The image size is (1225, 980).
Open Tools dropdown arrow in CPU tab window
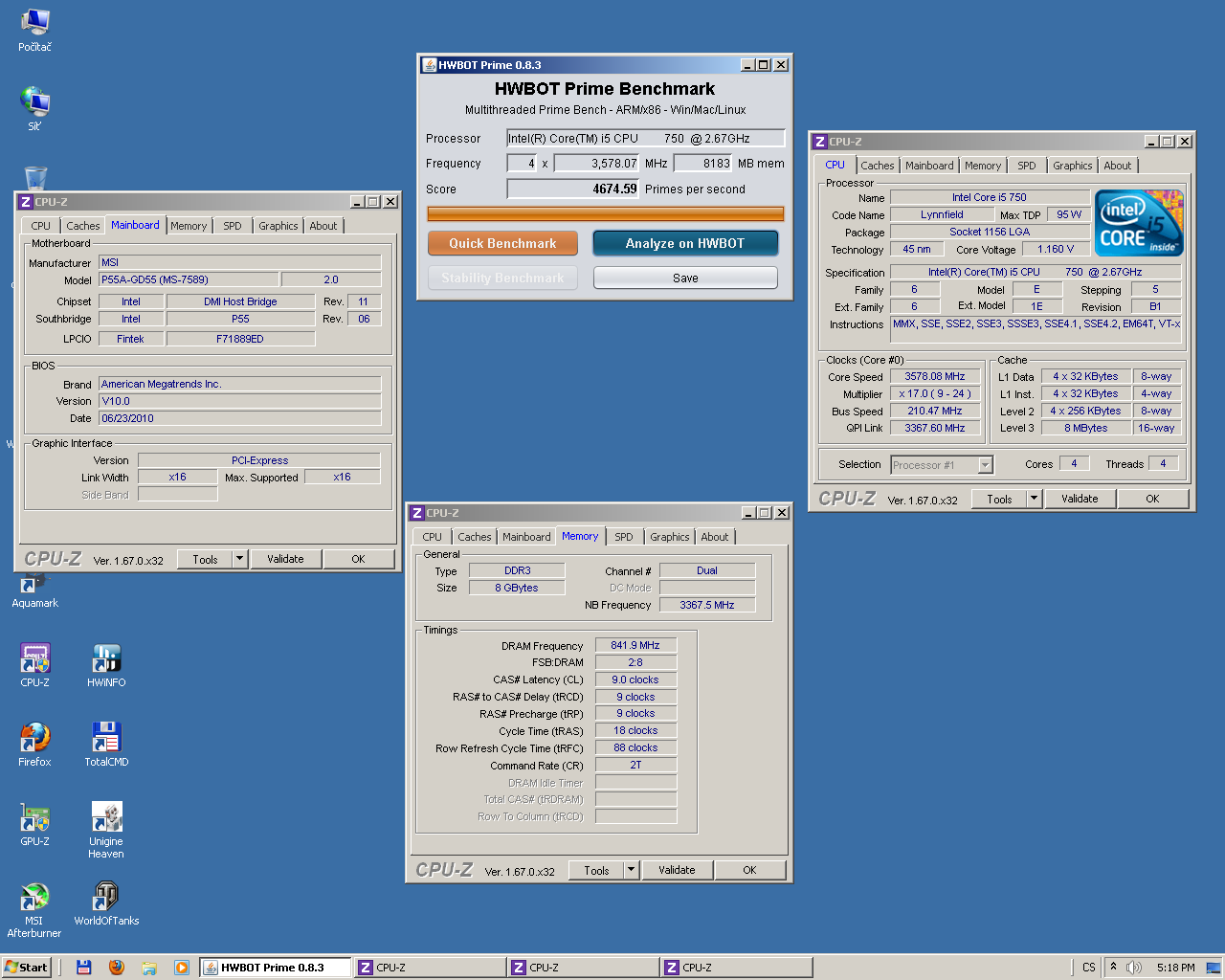click(1034, 499)
